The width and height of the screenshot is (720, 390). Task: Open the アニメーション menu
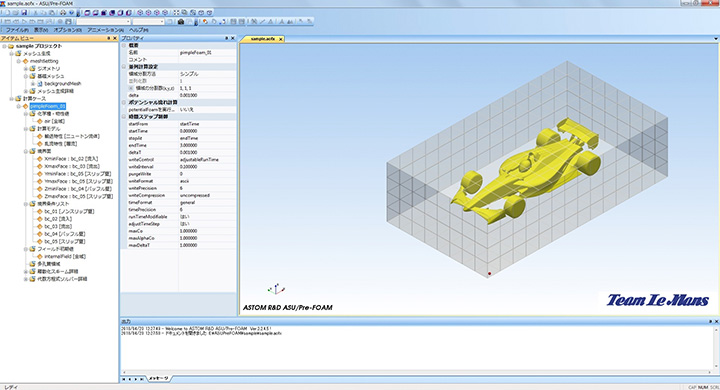106,30
